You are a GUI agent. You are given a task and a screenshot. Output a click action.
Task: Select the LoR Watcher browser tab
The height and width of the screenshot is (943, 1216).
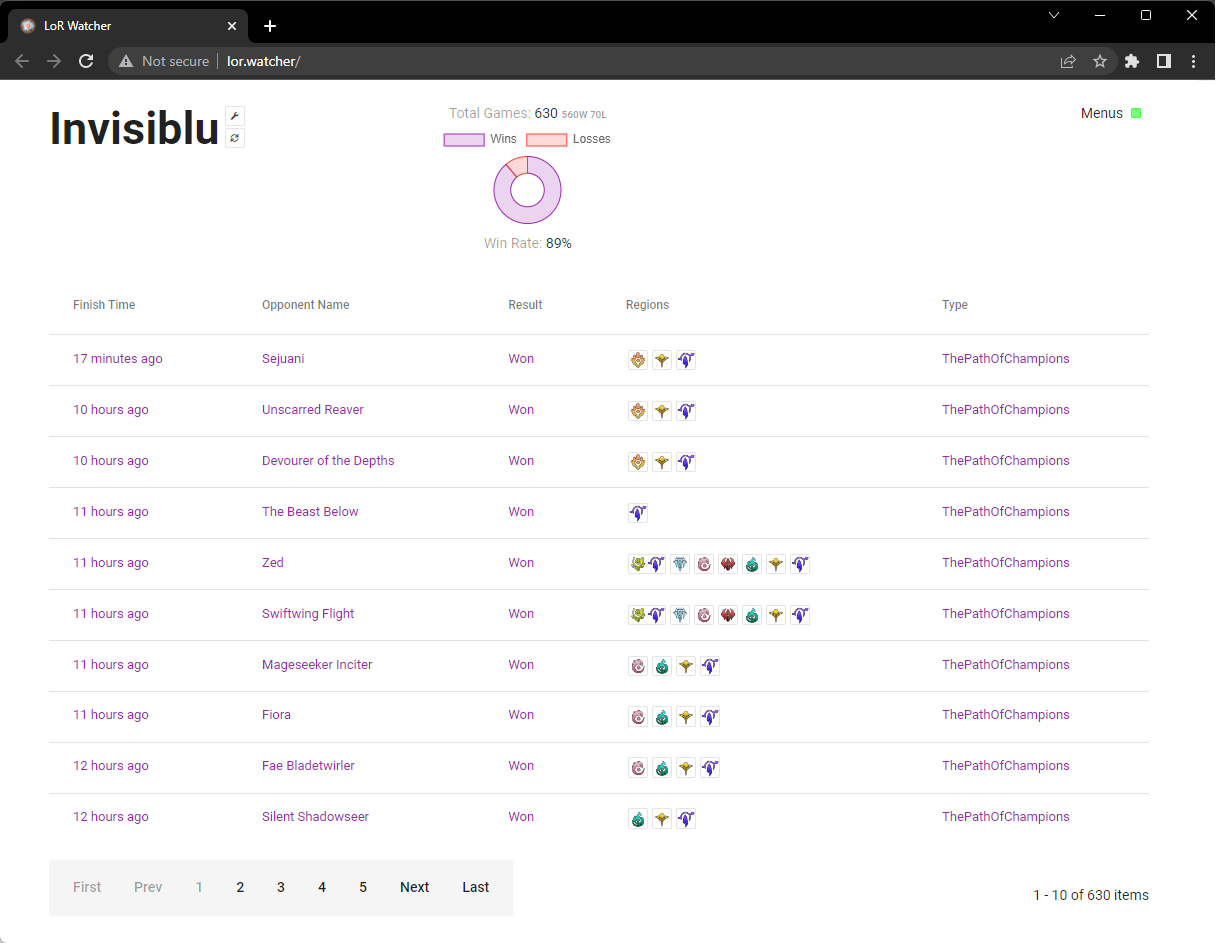pos(130,26)
